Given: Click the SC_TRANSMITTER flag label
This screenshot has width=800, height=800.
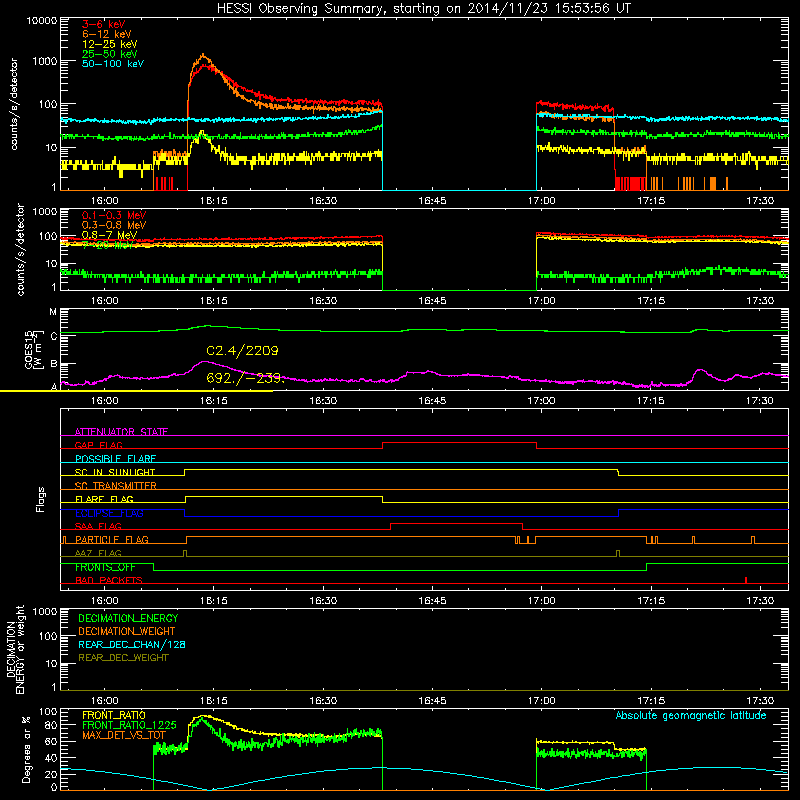Looking at the screenshot, I should click(116, 485).
